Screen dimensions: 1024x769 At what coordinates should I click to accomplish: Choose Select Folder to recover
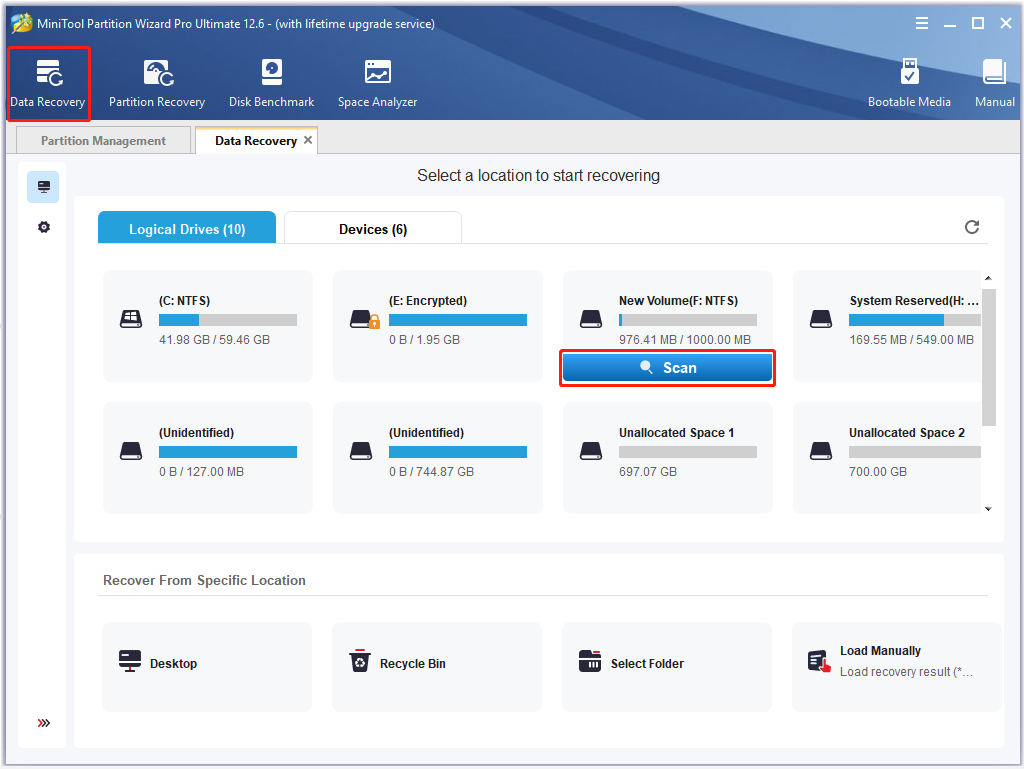click(667, 666)
